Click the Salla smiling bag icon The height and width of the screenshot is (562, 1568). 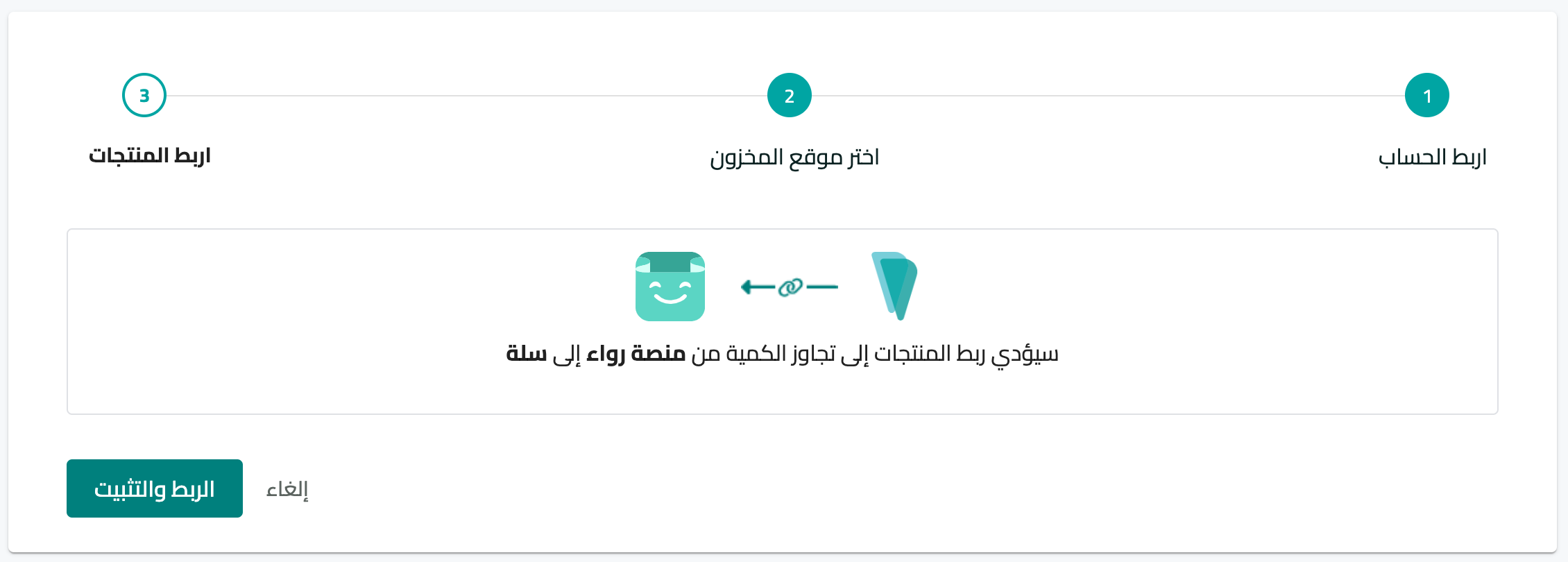670,287
